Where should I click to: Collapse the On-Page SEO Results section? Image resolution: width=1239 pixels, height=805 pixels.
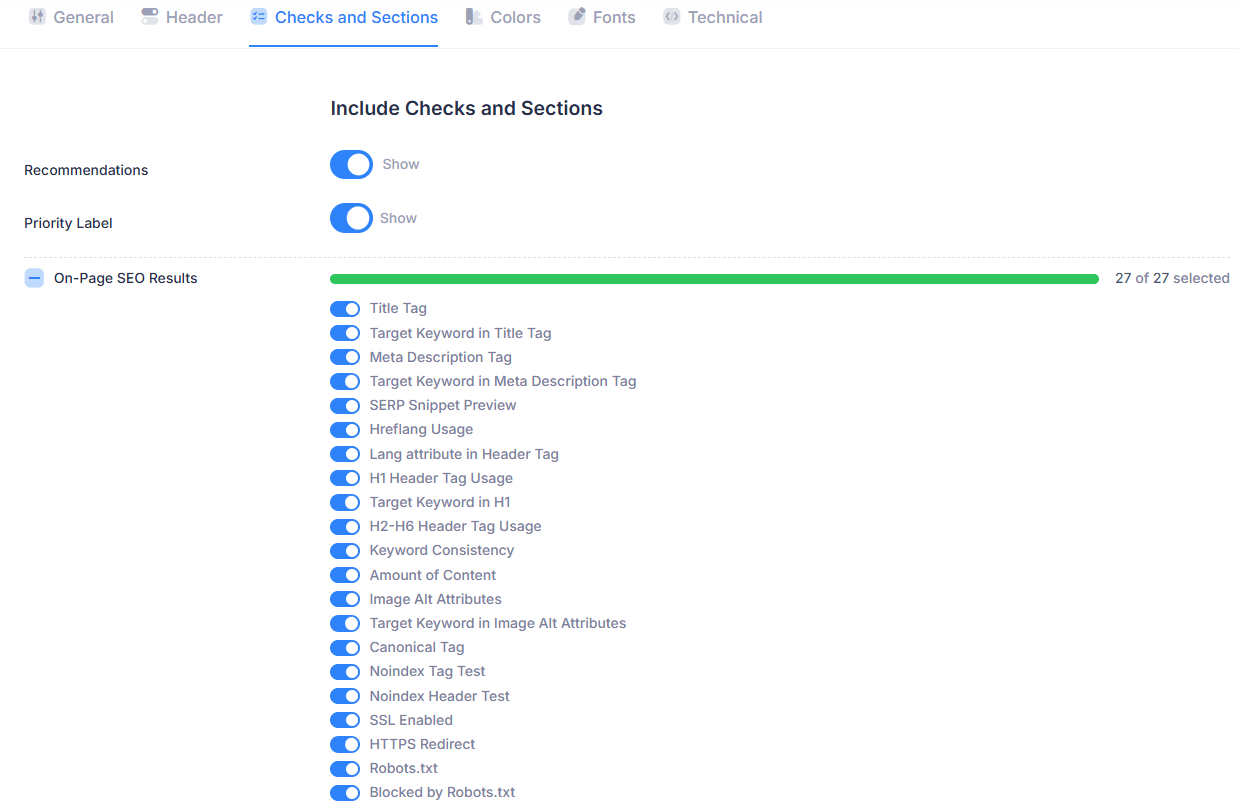pos(34,278)
